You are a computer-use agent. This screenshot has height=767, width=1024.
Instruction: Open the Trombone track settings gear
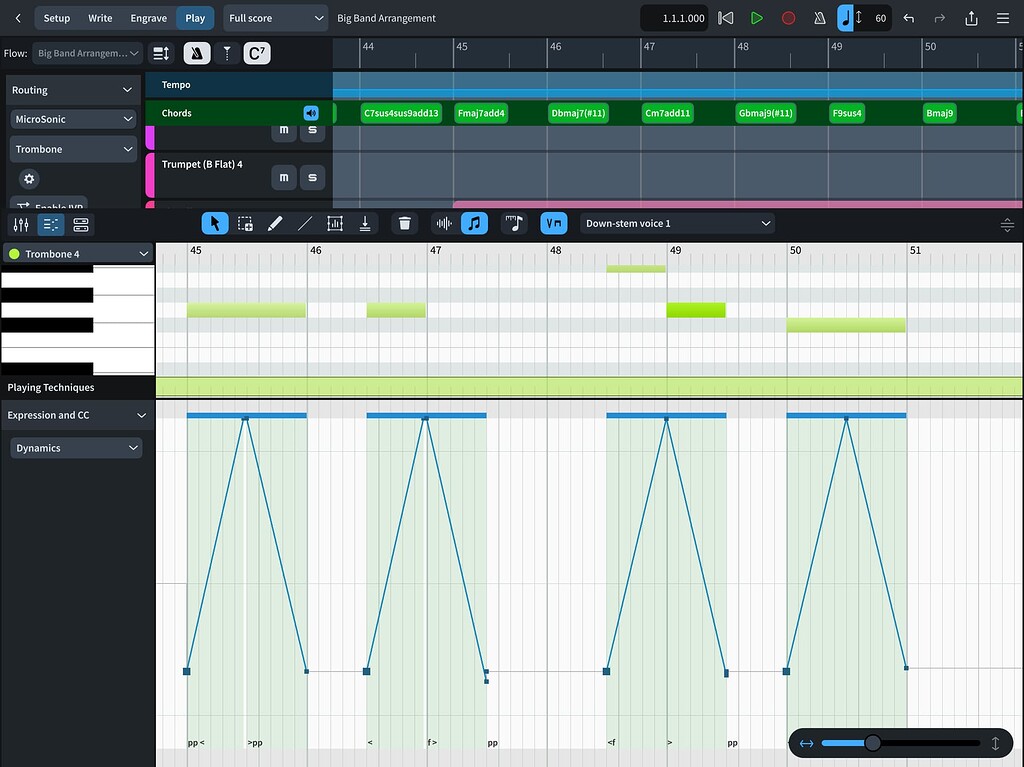(x=28, y=178)
